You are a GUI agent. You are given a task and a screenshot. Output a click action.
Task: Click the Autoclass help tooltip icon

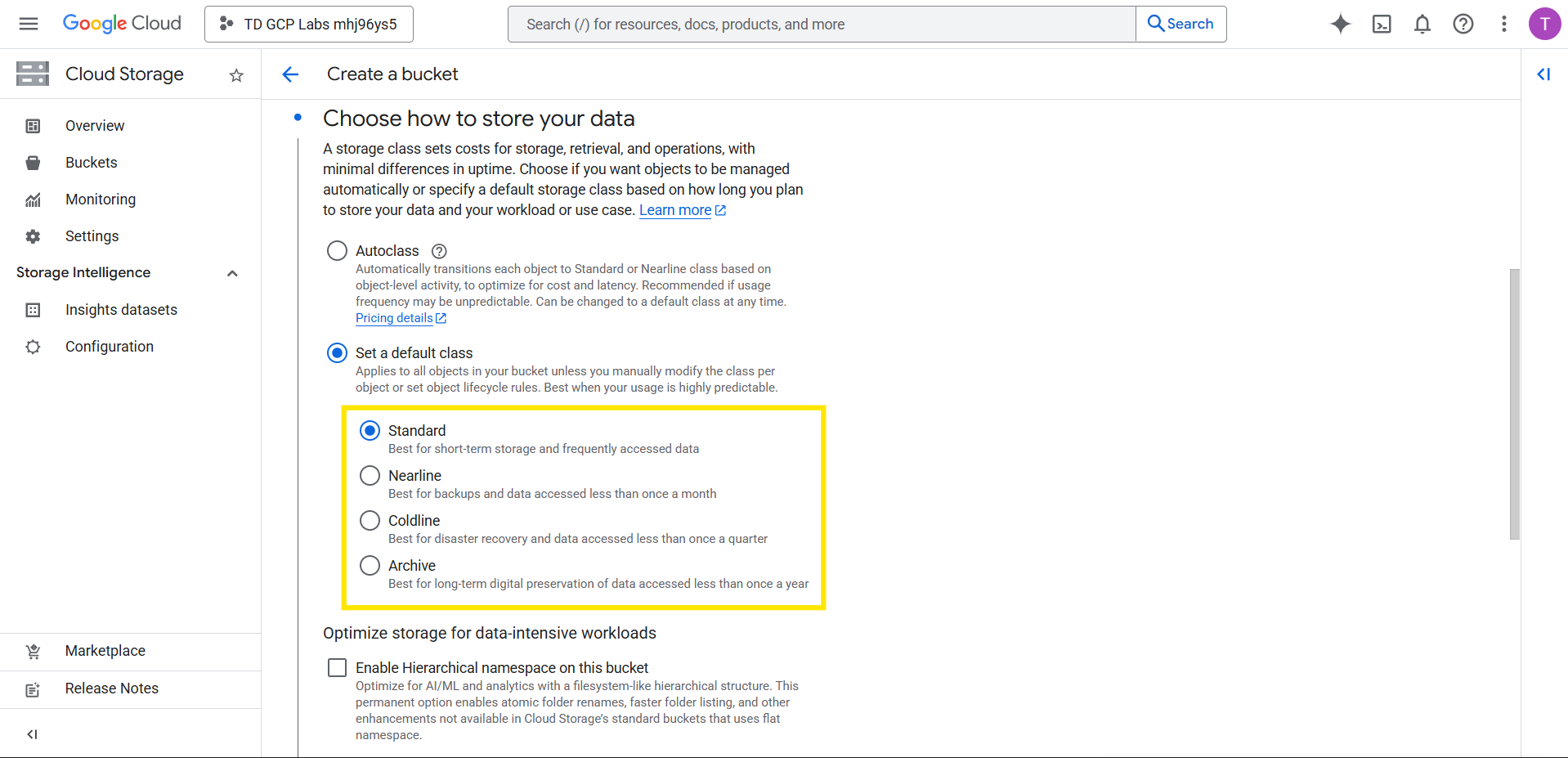point(439,251)
